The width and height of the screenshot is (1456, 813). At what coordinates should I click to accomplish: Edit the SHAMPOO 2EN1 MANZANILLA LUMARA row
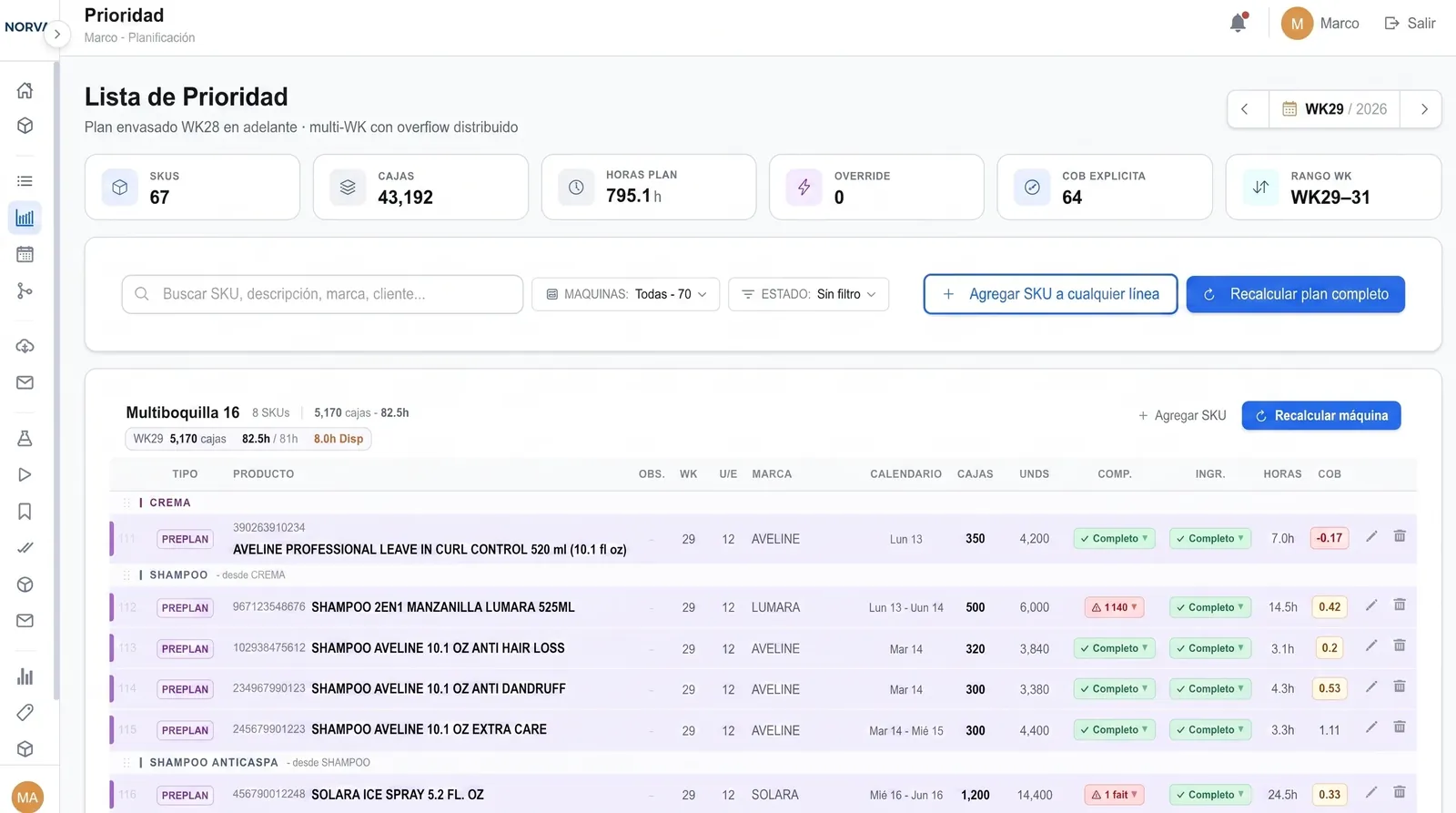[1371, 605]
